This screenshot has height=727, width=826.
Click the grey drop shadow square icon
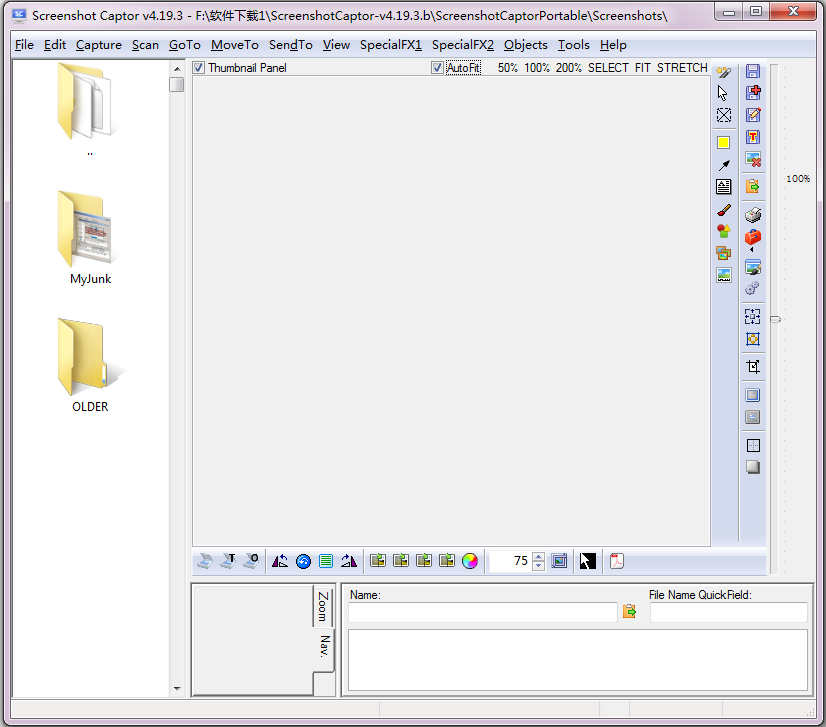click(753, 467)
